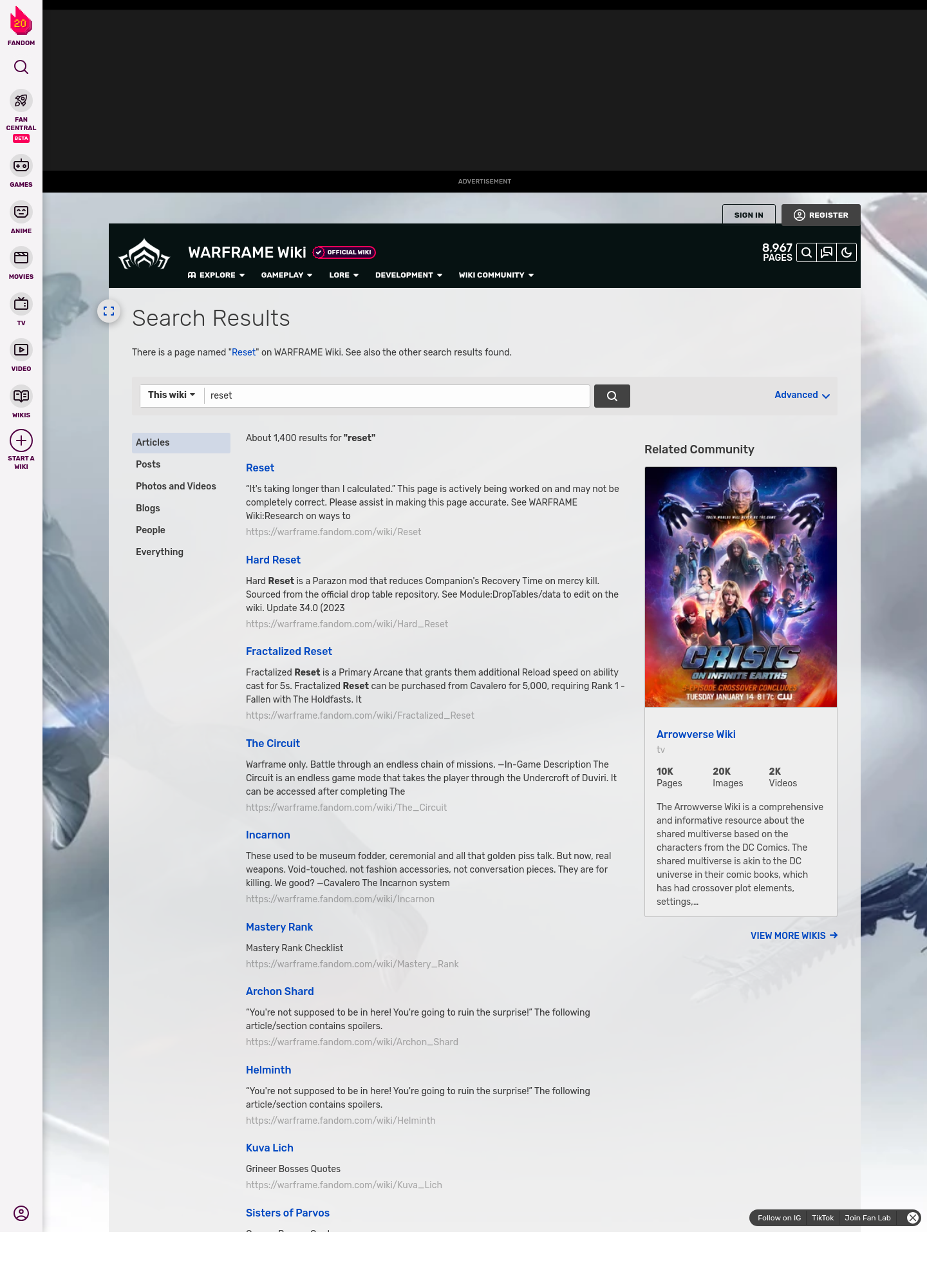
Task: Click Follow on IG link
Action: coord(779,1218)
